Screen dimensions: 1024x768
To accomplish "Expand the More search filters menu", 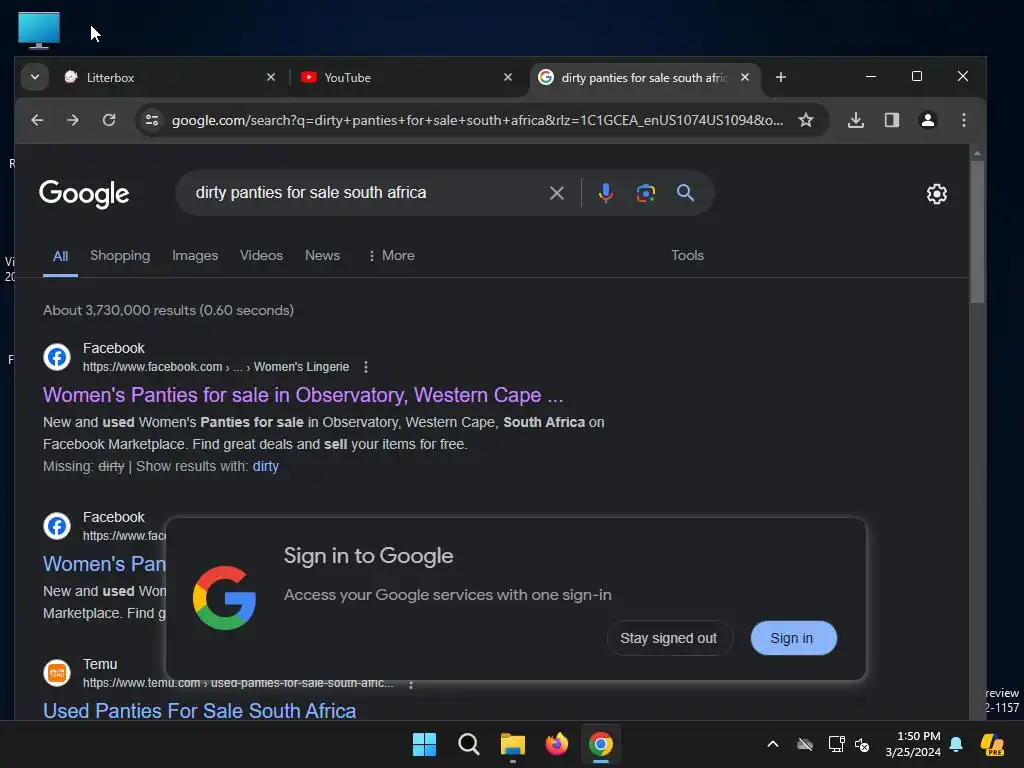I will tap(391, 255).
